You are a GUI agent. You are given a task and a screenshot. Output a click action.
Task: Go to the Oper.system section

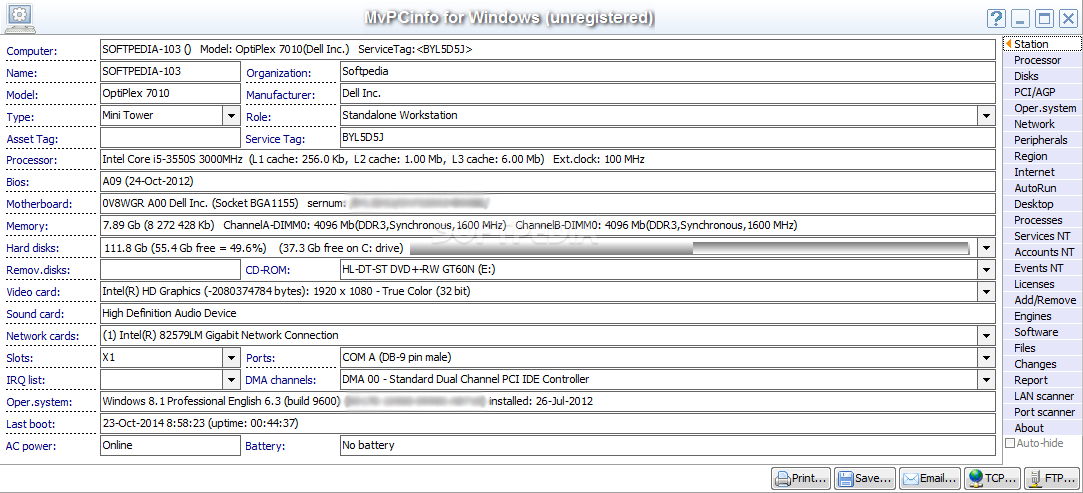(x=1042, y=108)
